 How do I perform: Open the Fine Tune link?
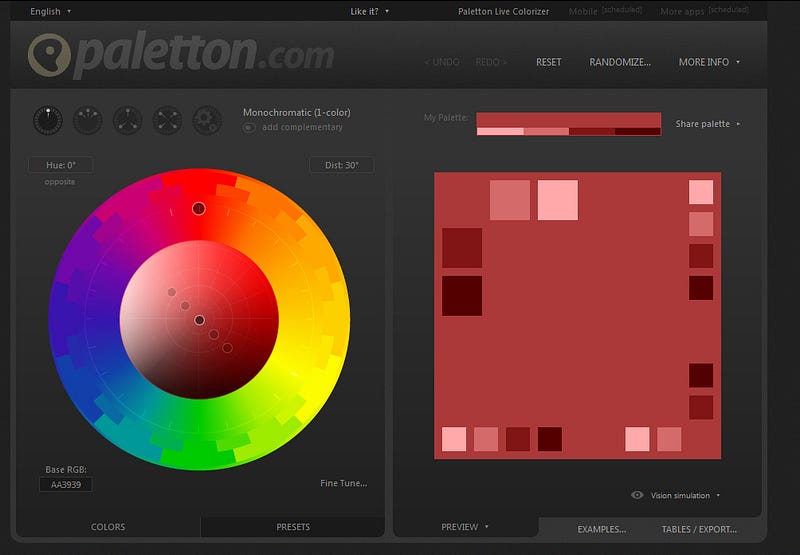pyautogui.click(x=344, y=483)
